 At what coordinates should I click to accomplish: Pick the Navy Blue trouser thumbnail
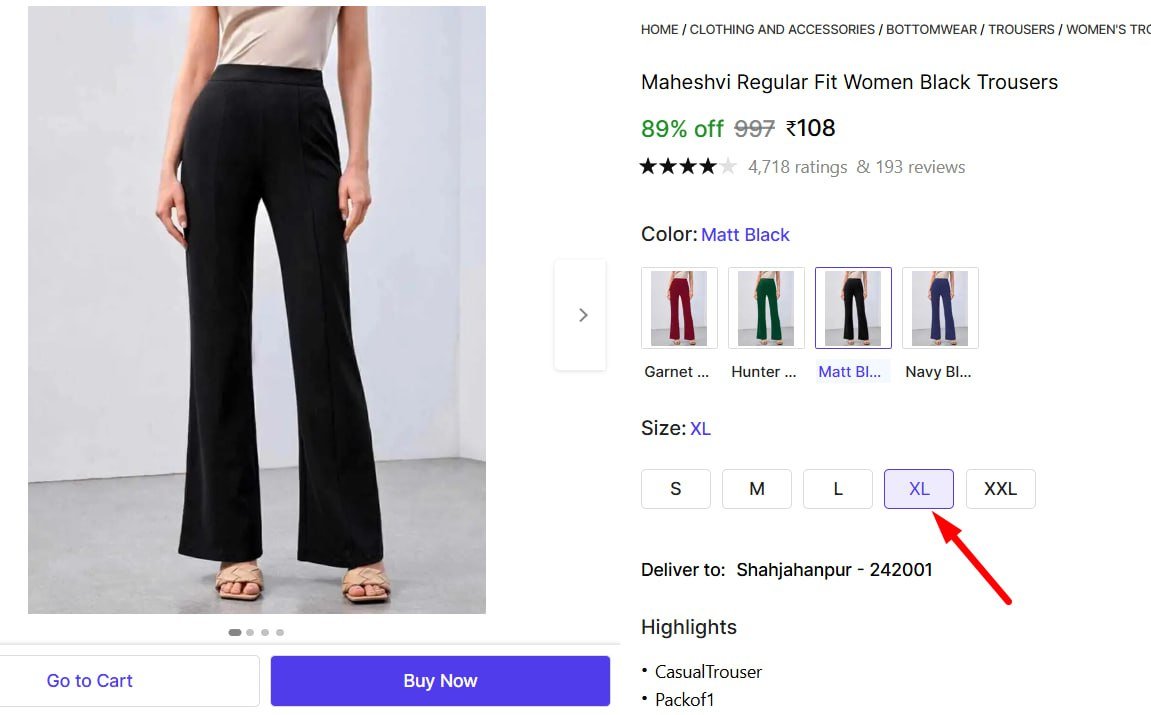pos(940,308)
